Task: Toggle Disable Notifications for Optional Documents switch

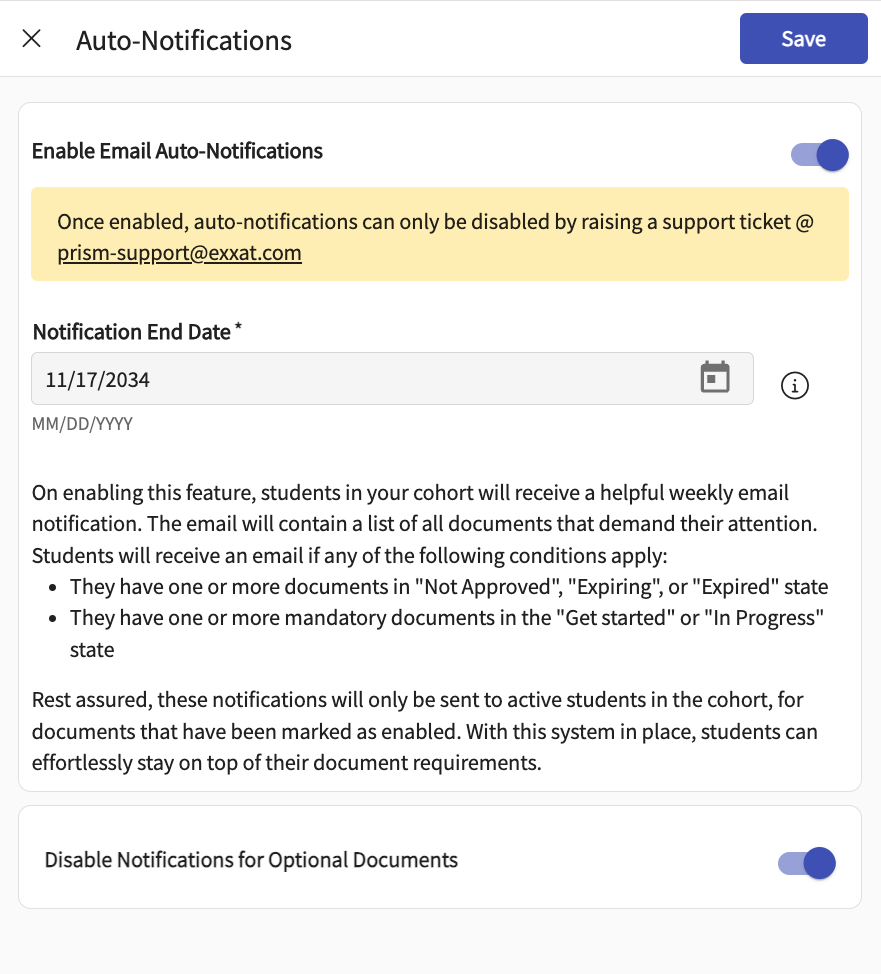Action: click(806, 862)
